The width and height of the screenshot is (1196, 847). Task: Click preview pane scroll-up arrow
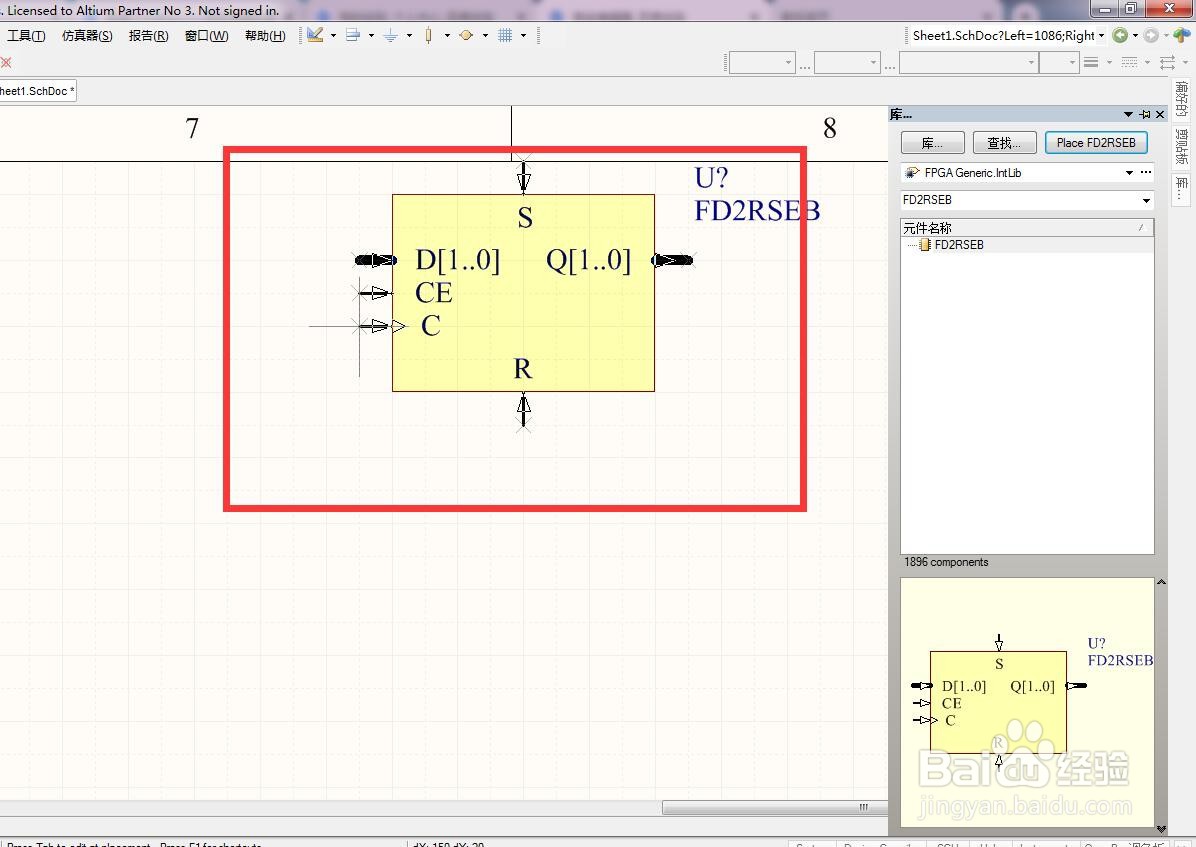1161,582
